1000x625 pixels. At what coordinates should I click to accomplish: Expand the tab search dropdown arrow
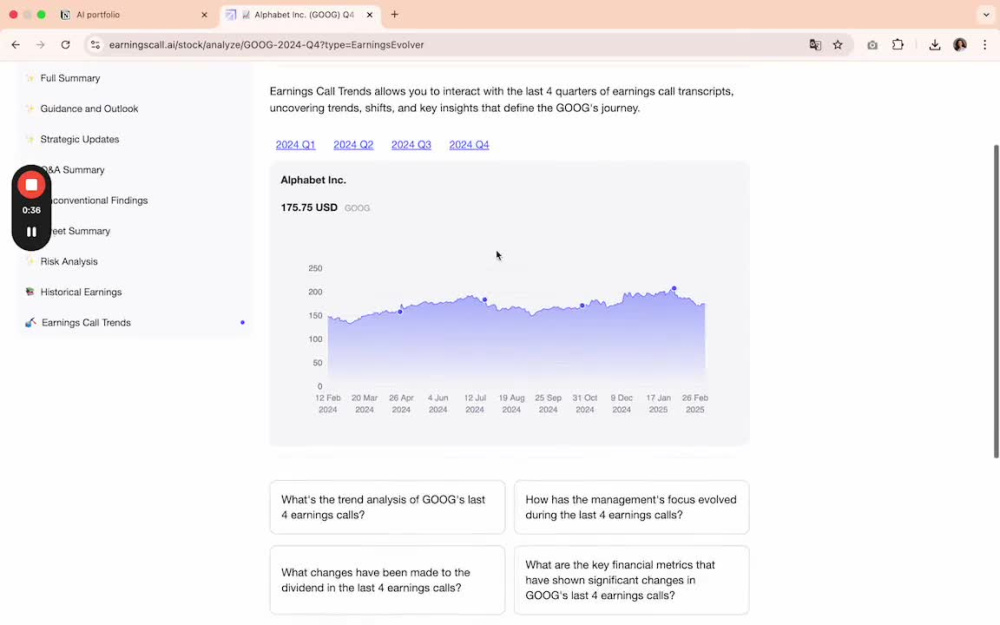986,14
